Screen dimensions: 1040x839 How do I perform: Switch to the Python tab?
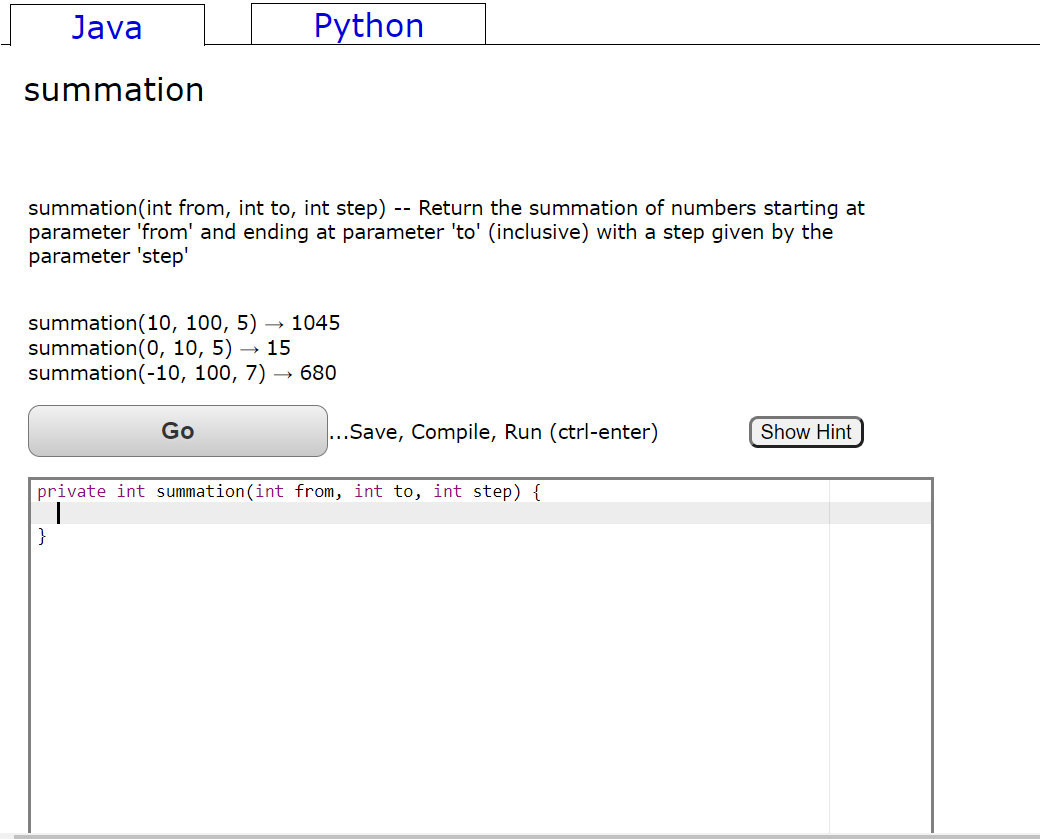[x=368, y=25]
